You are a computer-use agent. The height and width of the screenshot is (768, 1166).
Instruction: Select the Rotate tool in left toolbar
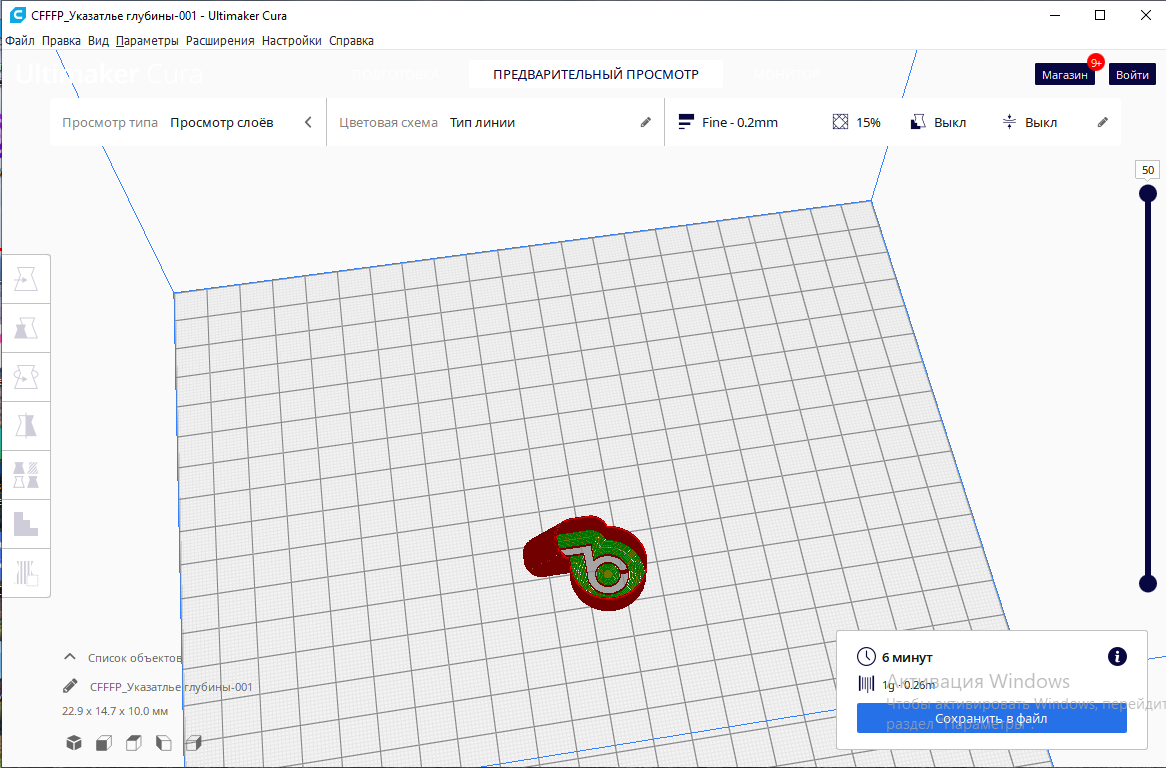click(x=26, y=377)
